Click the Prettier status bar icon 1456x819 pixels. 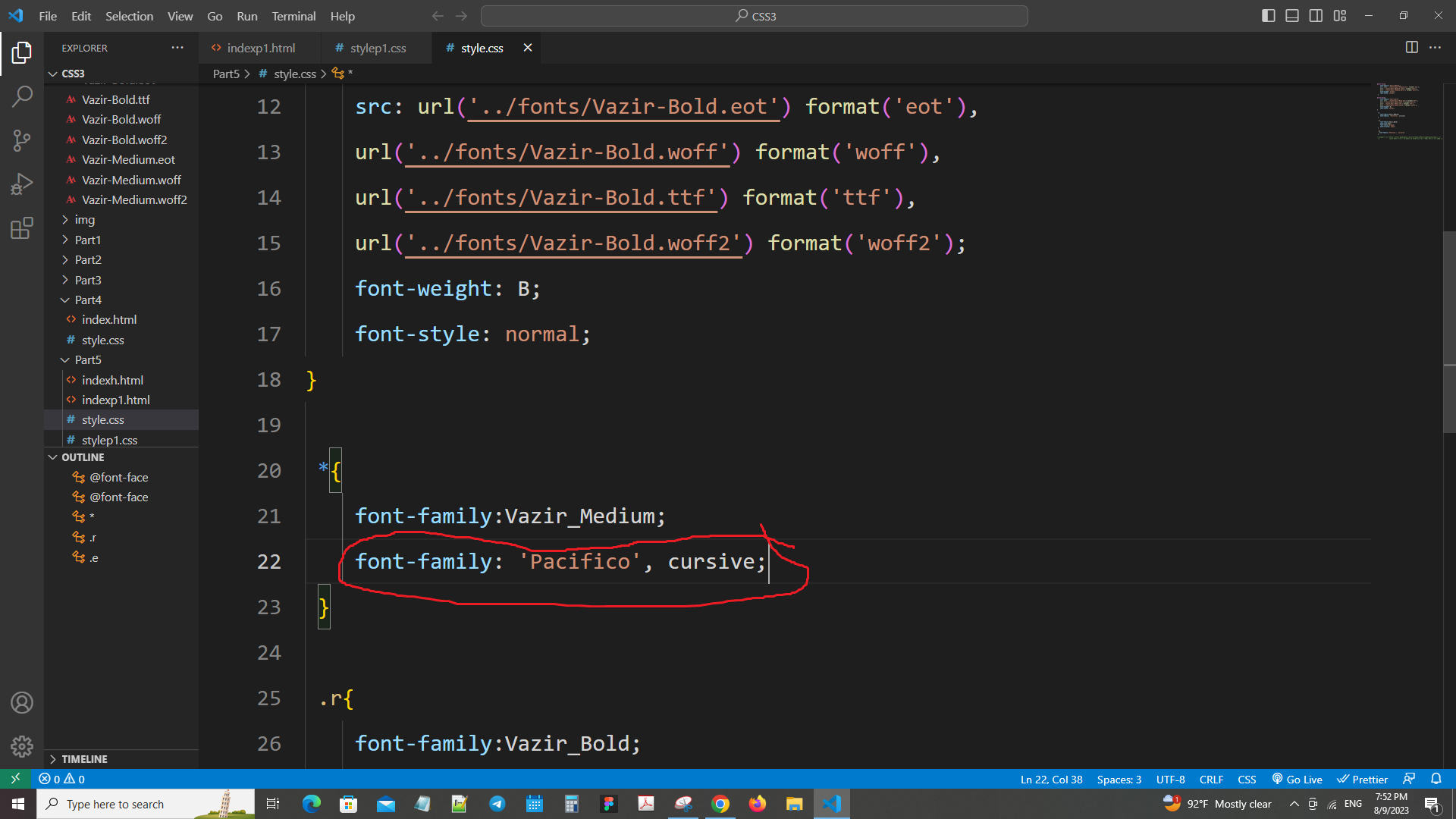click(x=1361, y=779)
